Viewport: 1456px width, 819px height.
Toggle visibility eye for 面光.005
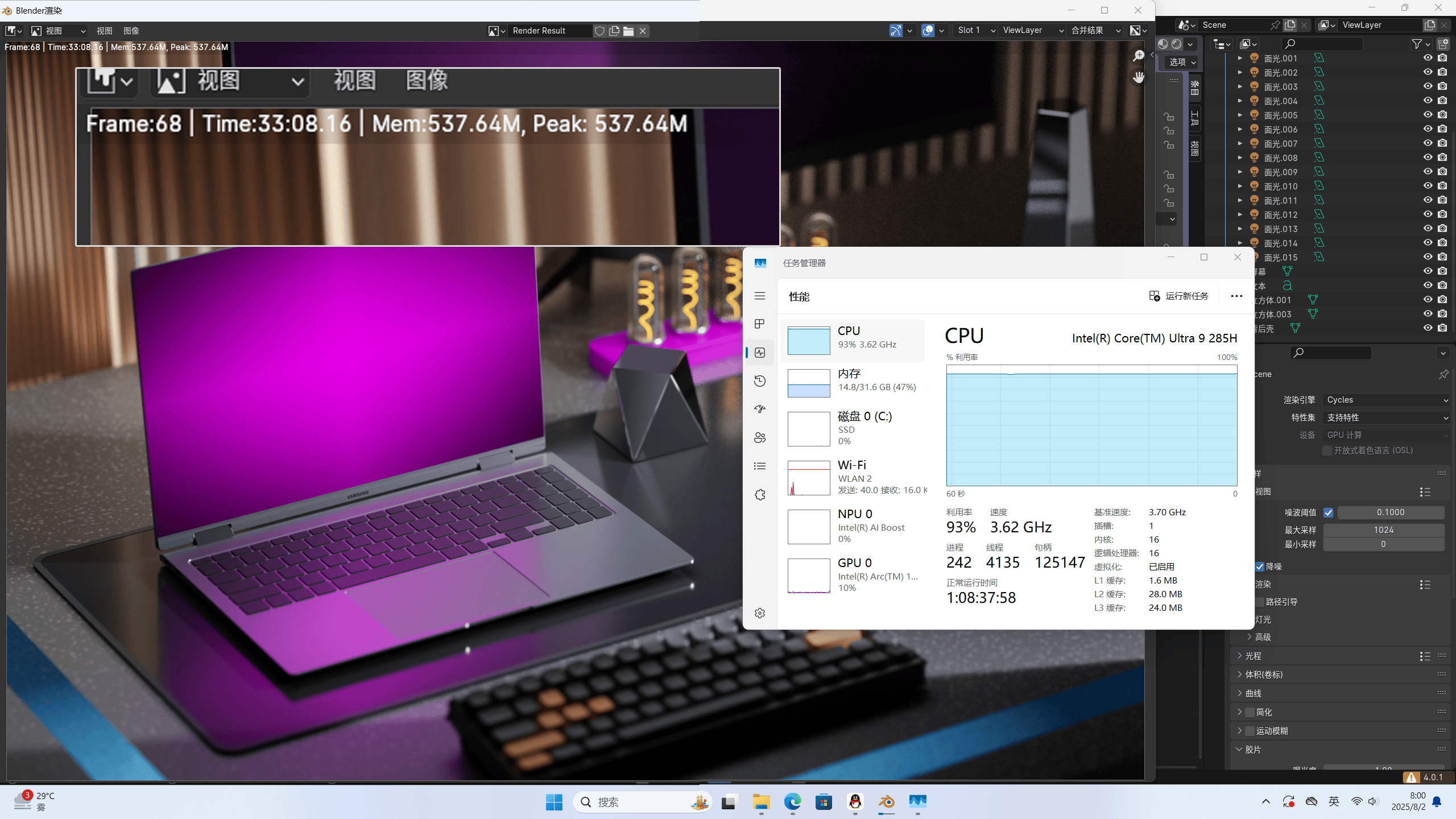(x=1428, y=115)
